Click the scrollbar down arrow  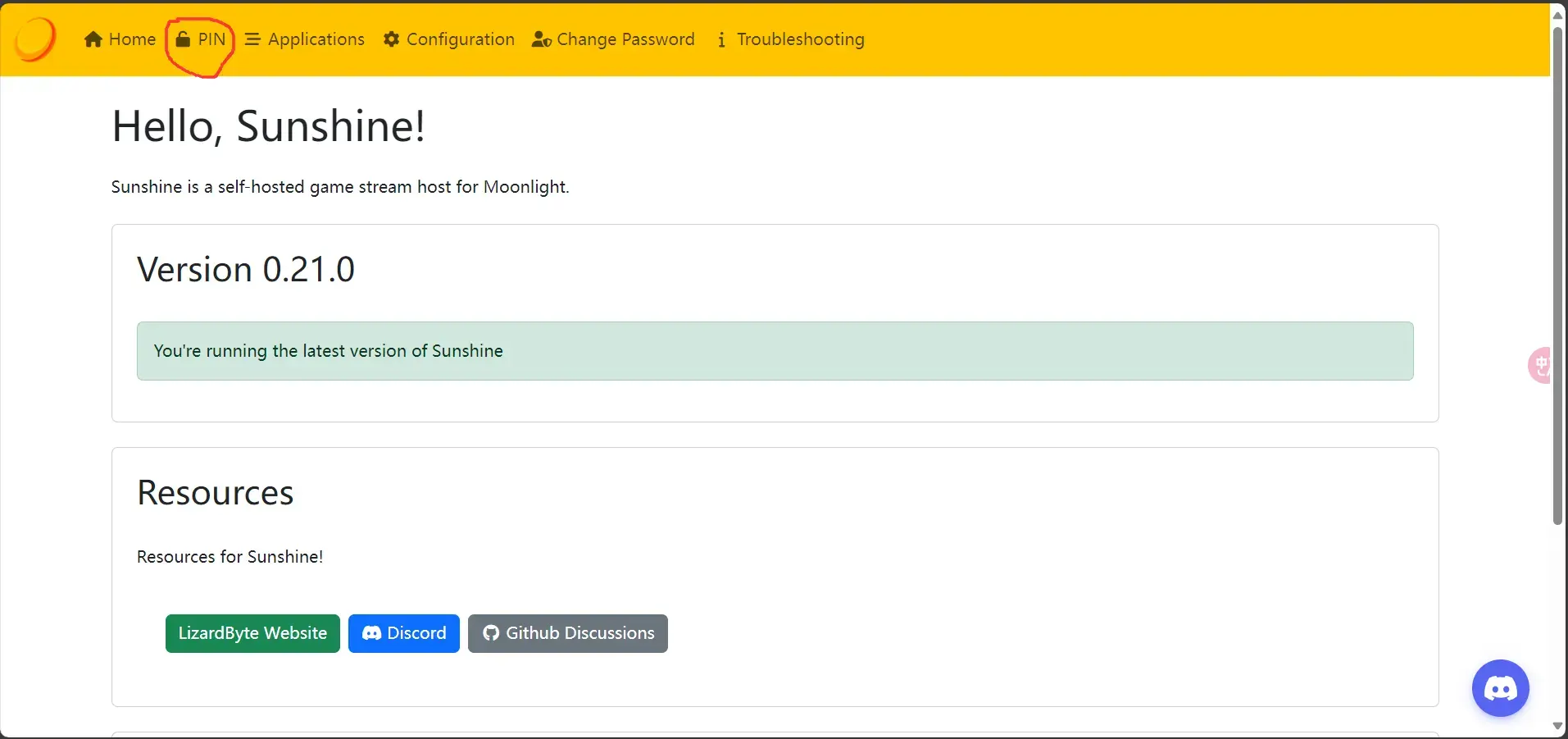click(1558, 727)
